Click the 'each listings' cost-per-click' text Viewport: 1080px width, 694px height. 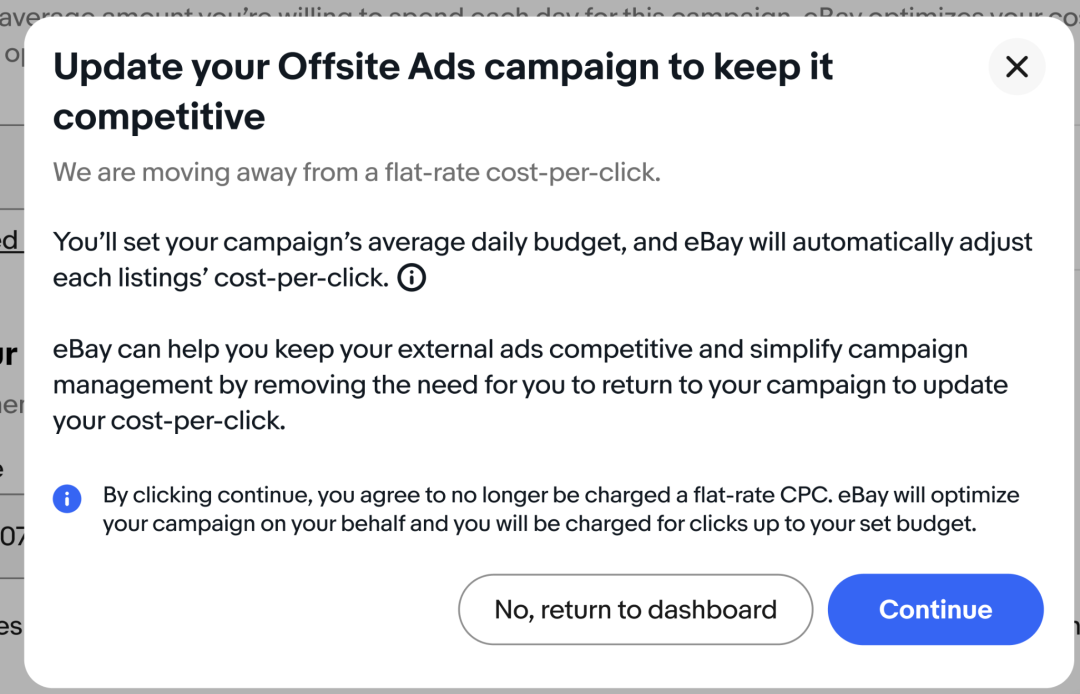[x=220, y=278]
